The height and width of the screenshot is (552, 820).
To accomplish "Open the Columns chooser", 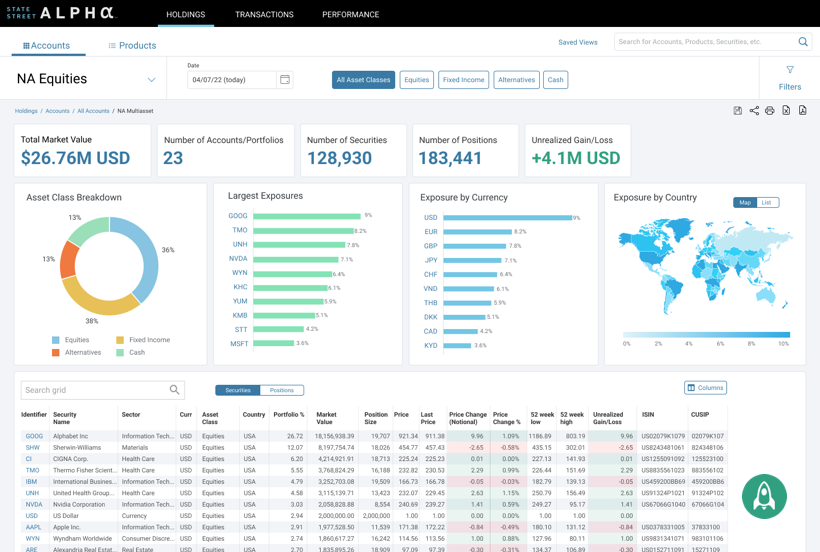I will pyautogui.click(x=705, y=388).
